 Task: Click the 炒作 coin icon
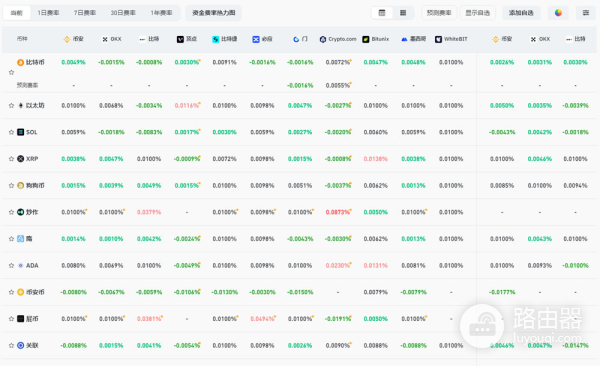coord(21,212)
